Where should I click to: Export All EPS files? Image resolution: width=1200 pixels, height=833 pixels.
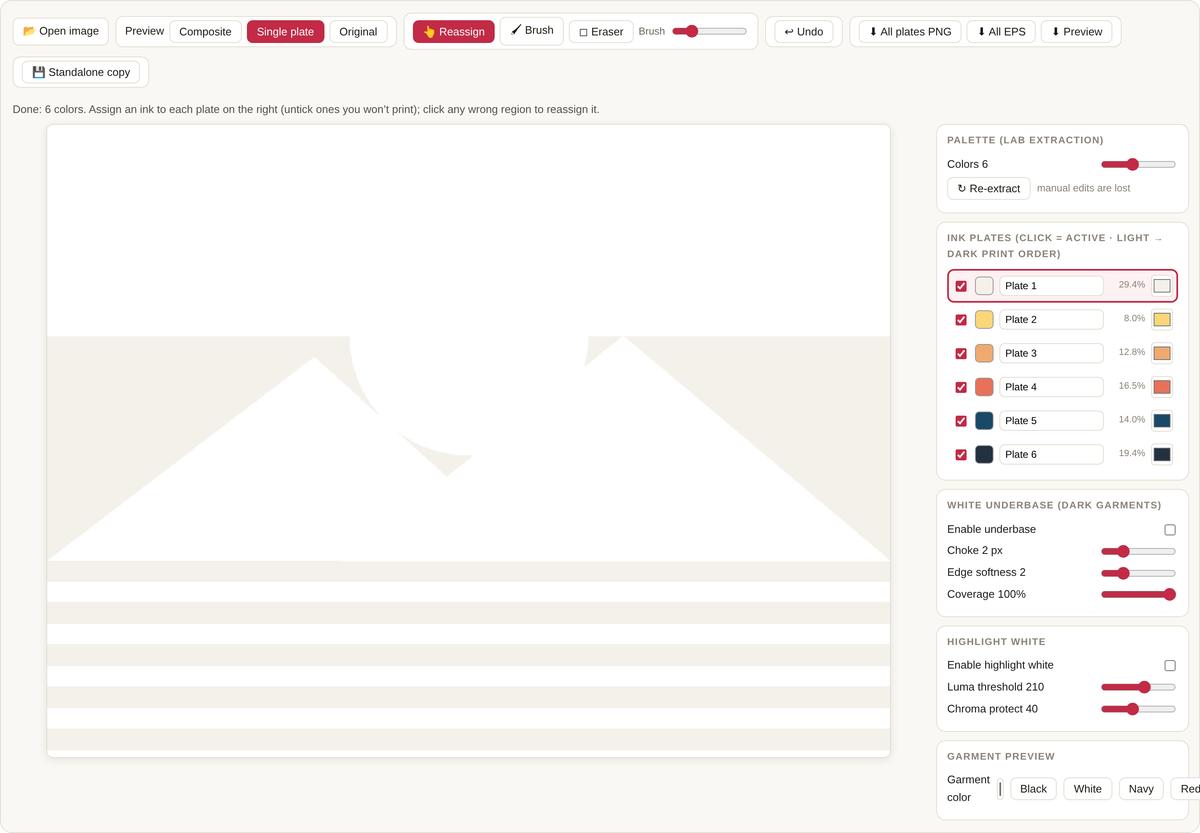click(x=1001, y=32)
